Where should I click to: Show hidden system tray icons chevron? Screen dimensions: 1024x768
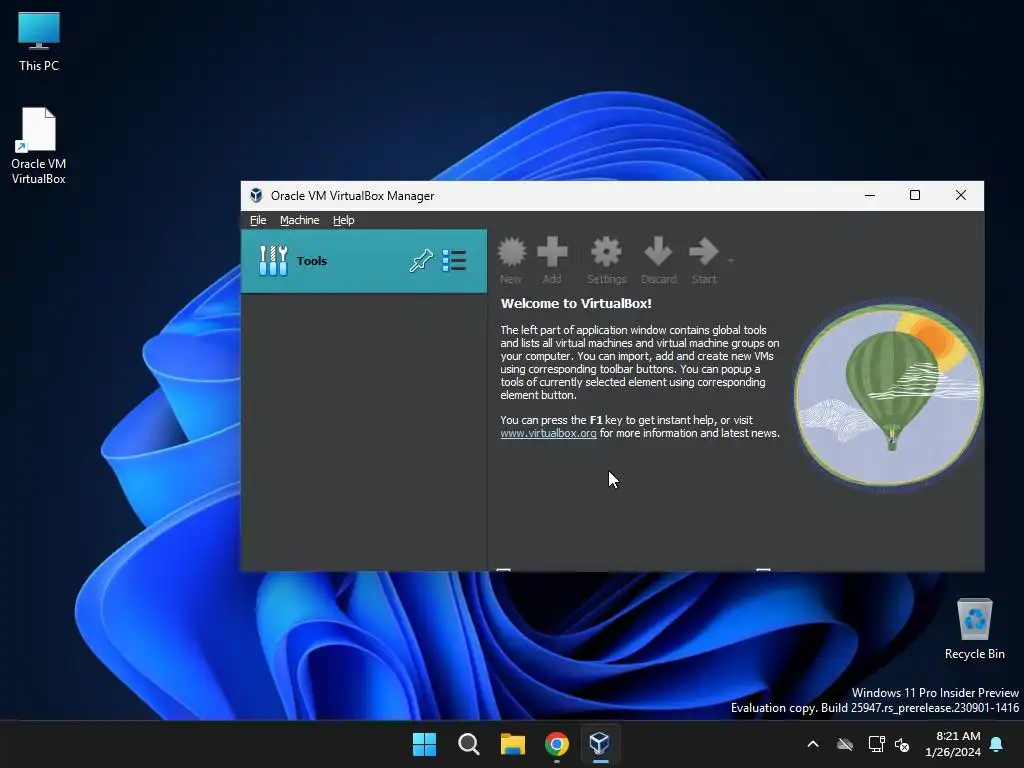point(813,744)
